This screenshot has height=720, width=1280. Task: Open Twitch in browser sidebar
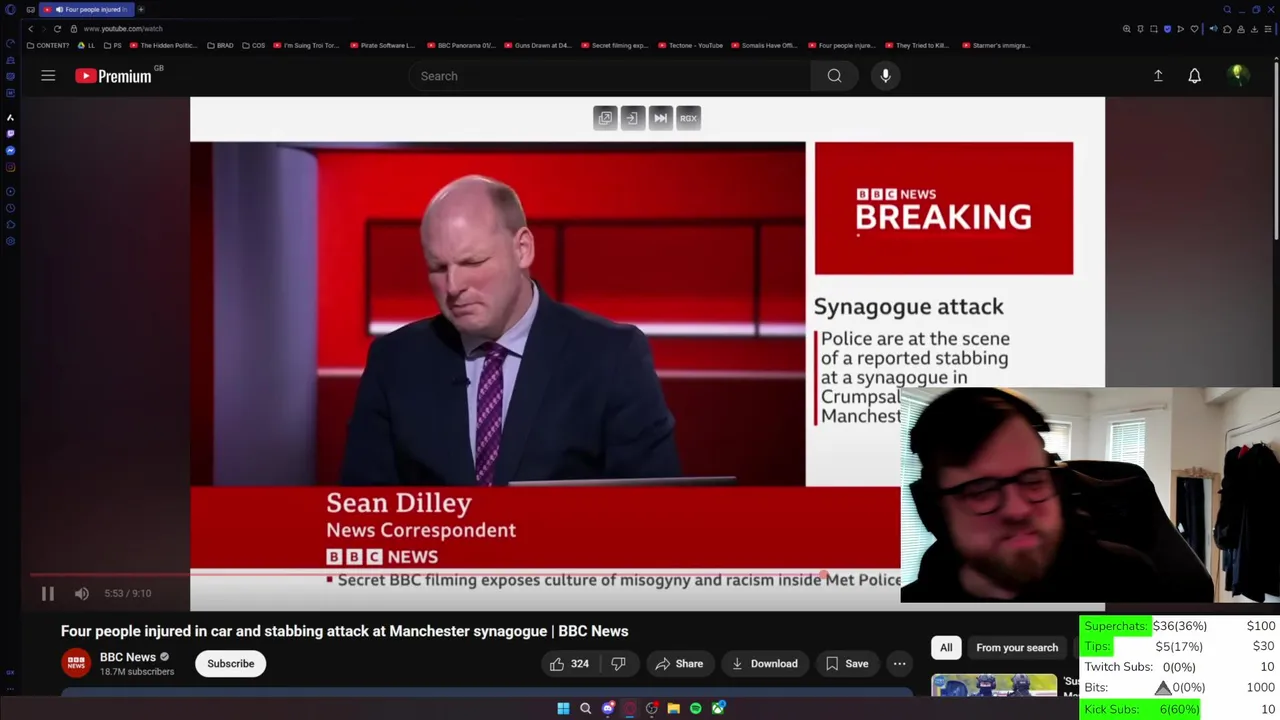10,134
